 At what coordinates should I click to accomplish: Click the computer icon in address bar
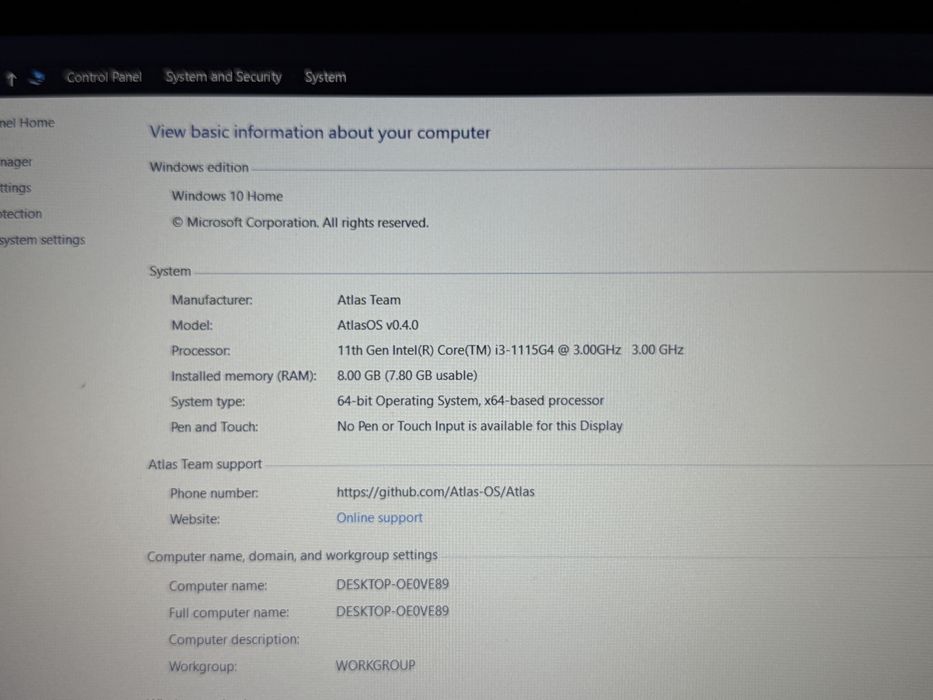(x=37, y=77)
